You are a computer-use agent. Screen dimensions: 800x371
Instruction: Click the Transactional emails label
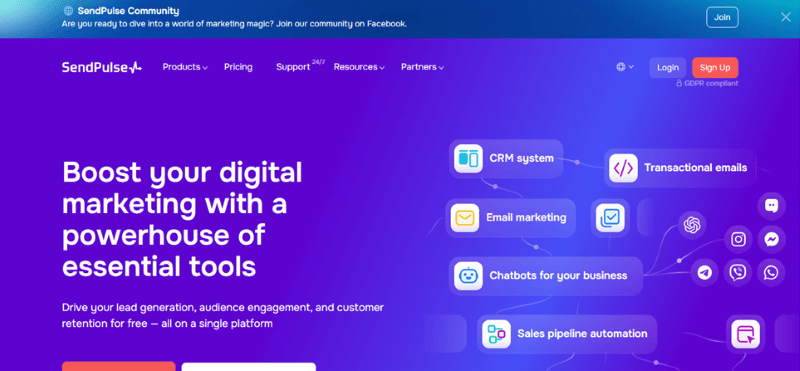click(695, 168)
